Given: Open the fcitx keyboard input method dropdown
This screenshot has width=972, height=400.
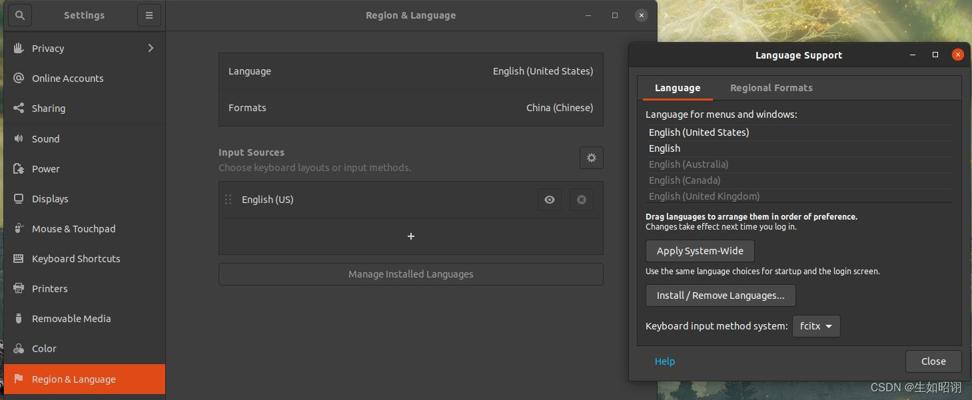Looking at the screenshot, I should (x=816, y=326).
